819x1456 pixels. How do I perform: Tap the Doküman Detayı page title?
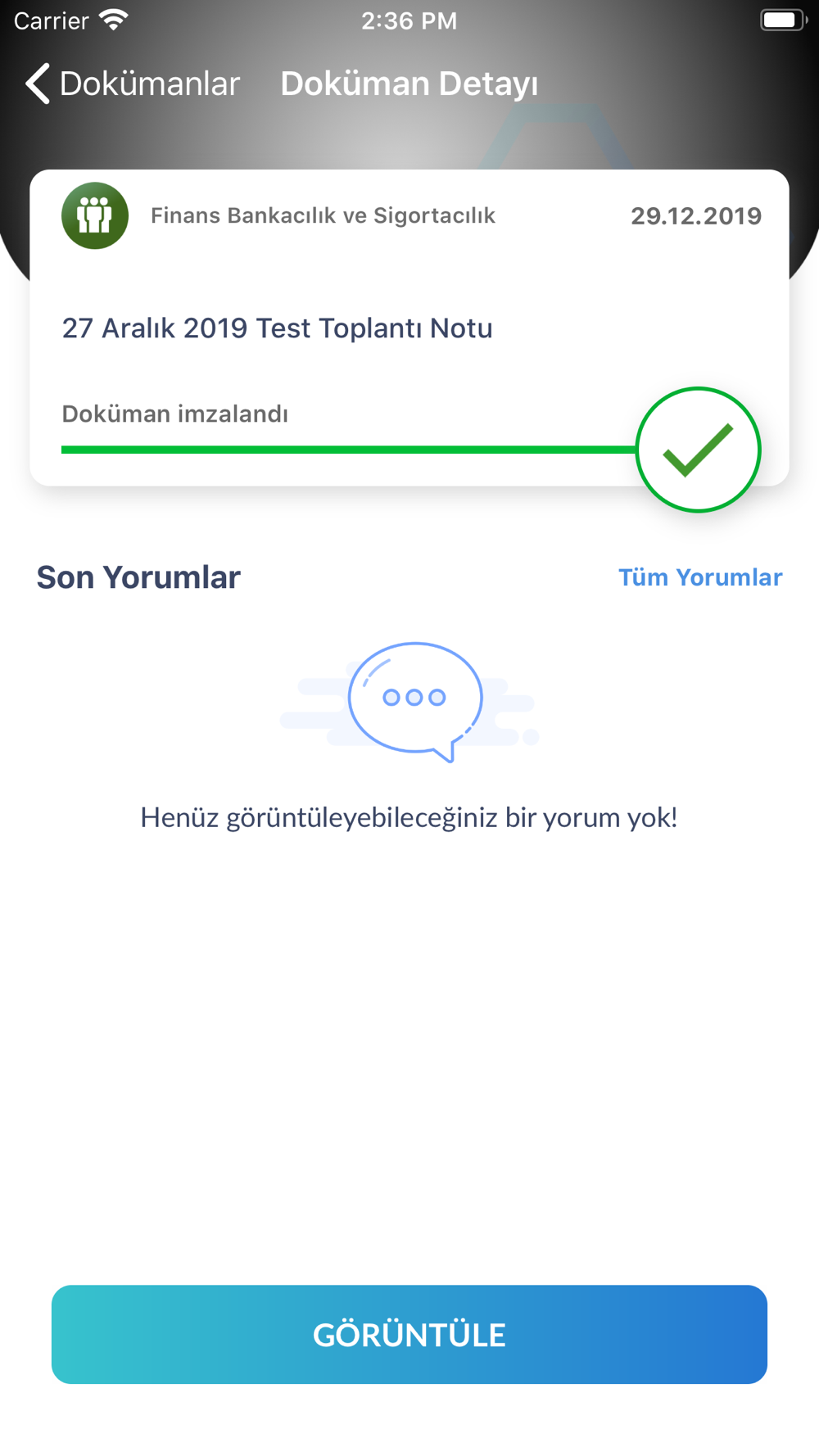coord(409,84)
